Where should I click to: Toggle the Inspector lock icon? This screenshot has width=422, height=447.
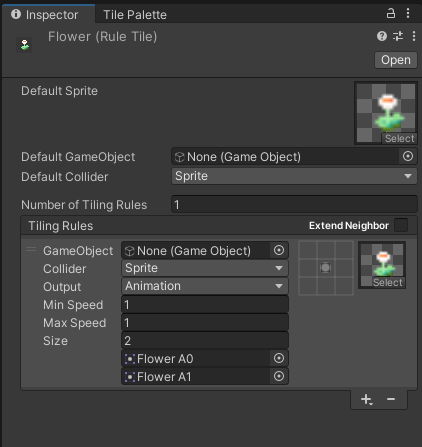coord(391,14)
